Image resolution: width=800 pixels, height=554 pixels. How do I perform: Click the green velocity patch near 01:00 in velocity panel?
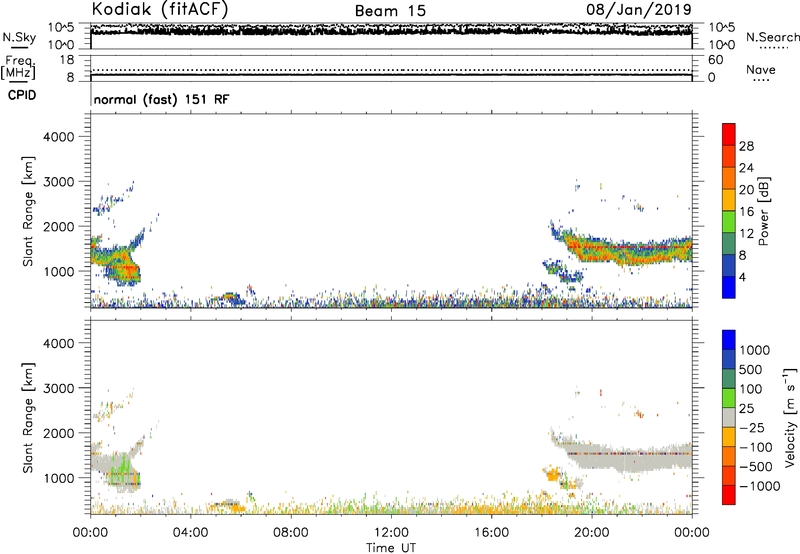(121, 468)
